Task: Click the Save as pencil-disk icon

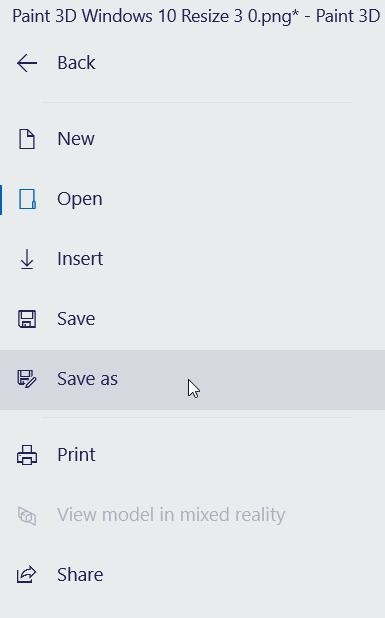Action: pyautogui.click(x=27, y=379)
